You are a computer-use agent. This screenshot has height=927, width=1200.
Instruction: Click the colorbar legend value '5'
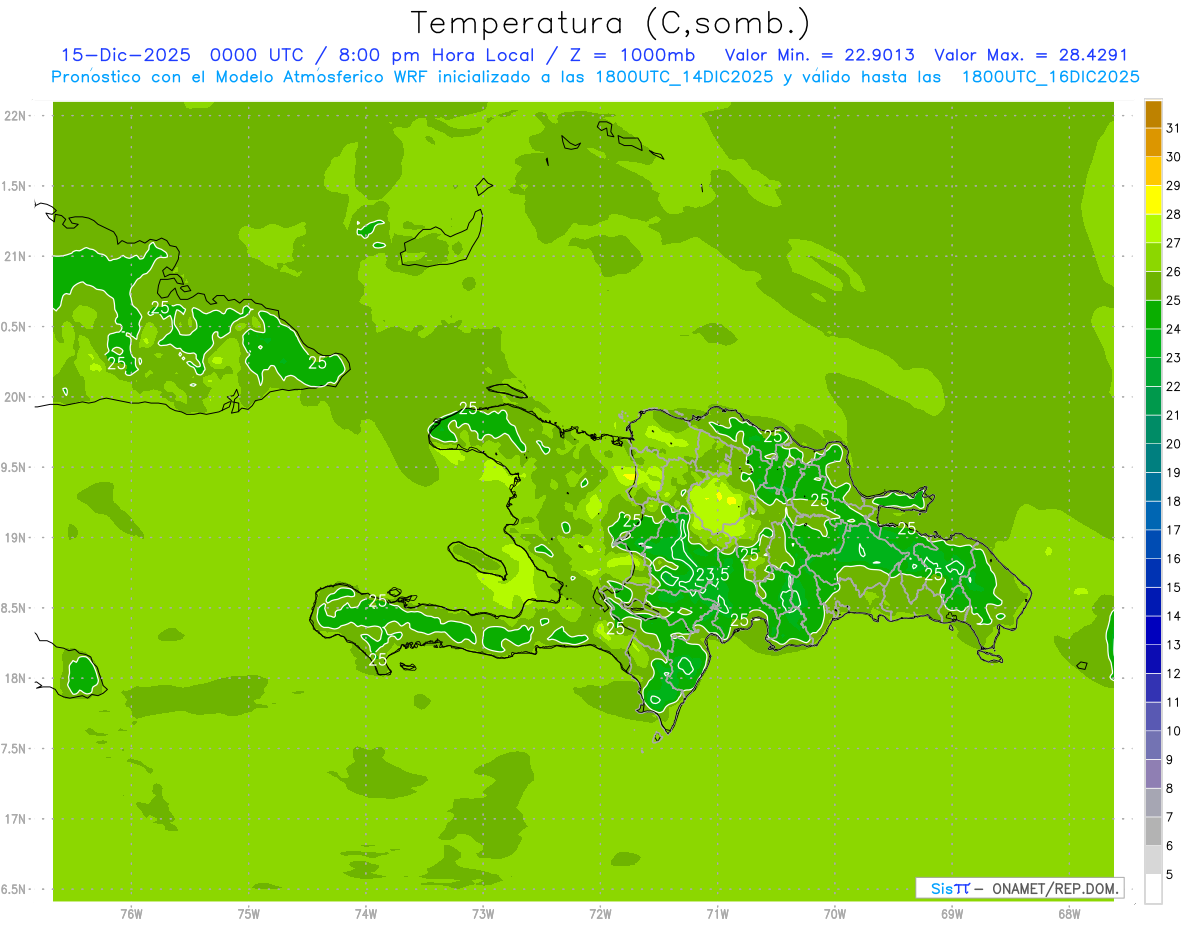[1170, 875]
